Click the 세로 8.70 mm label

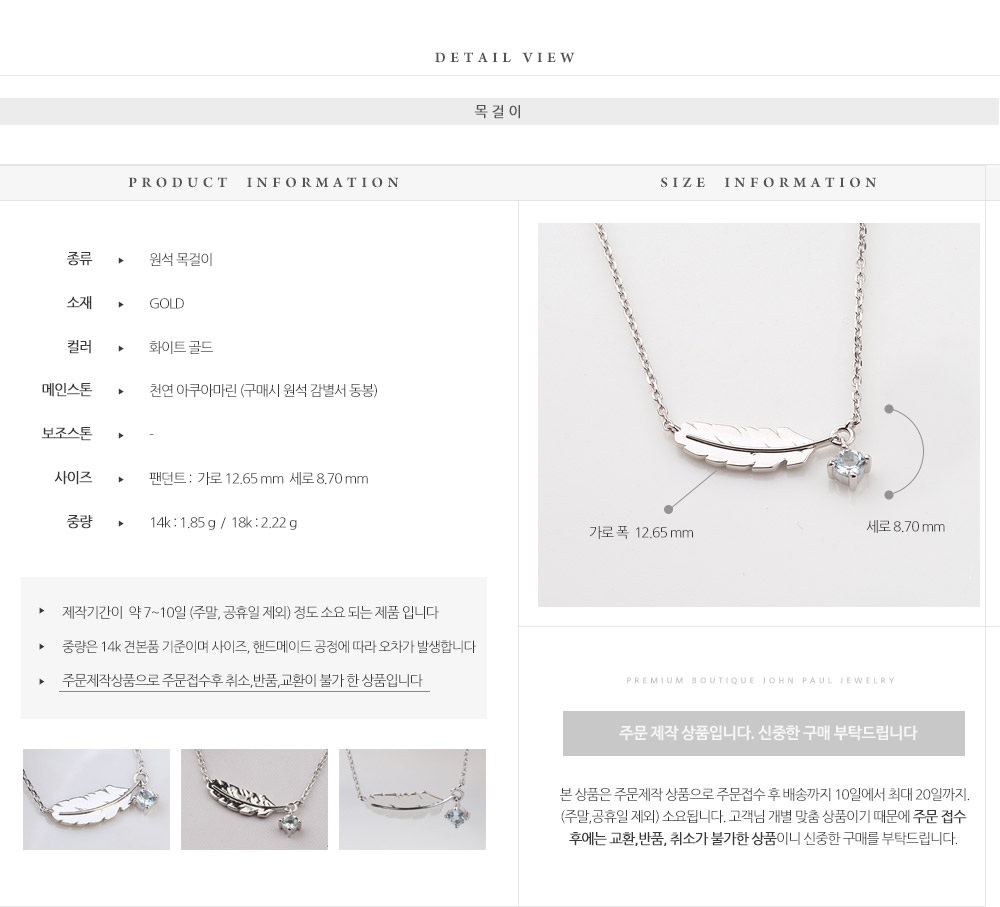point(906,527)
